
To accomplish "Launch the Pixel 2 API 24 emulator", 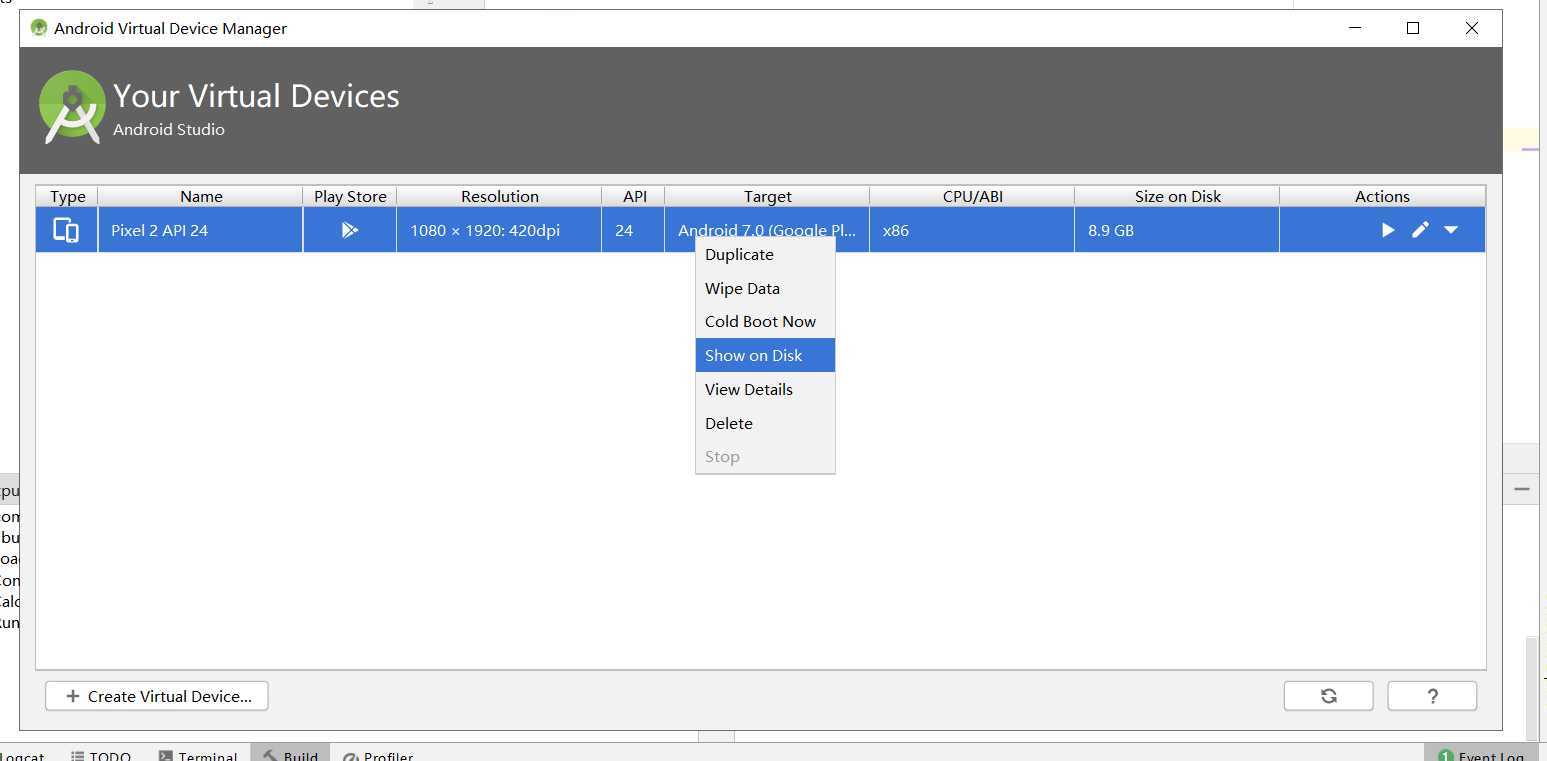I will point(1388,230).
